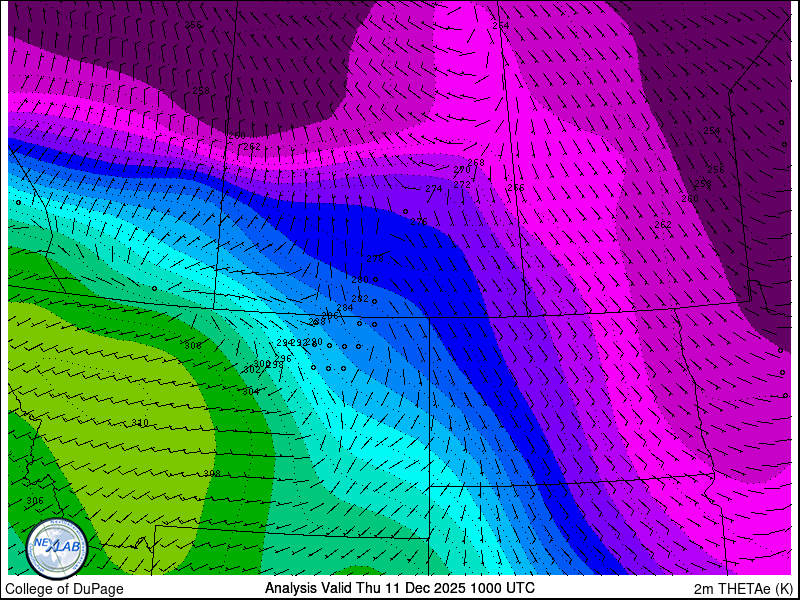The height and width of the screenshot is (600, 800).
Task: Click the 276 contour label
Action: (x=419, y=221)
